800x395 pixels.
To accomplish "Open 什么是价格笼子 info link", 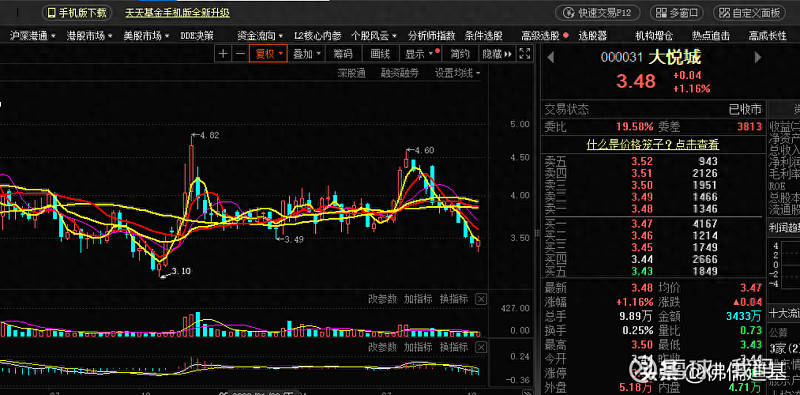I will click(x=653, y=145).
